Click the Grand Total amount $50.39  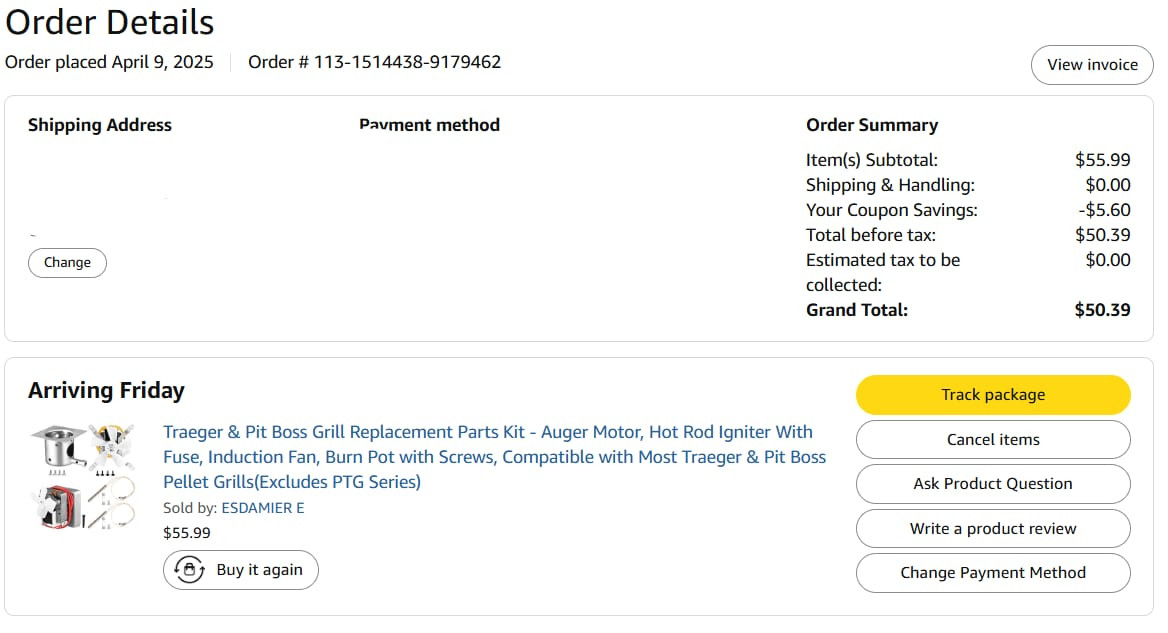click(x=1102, y=310)
